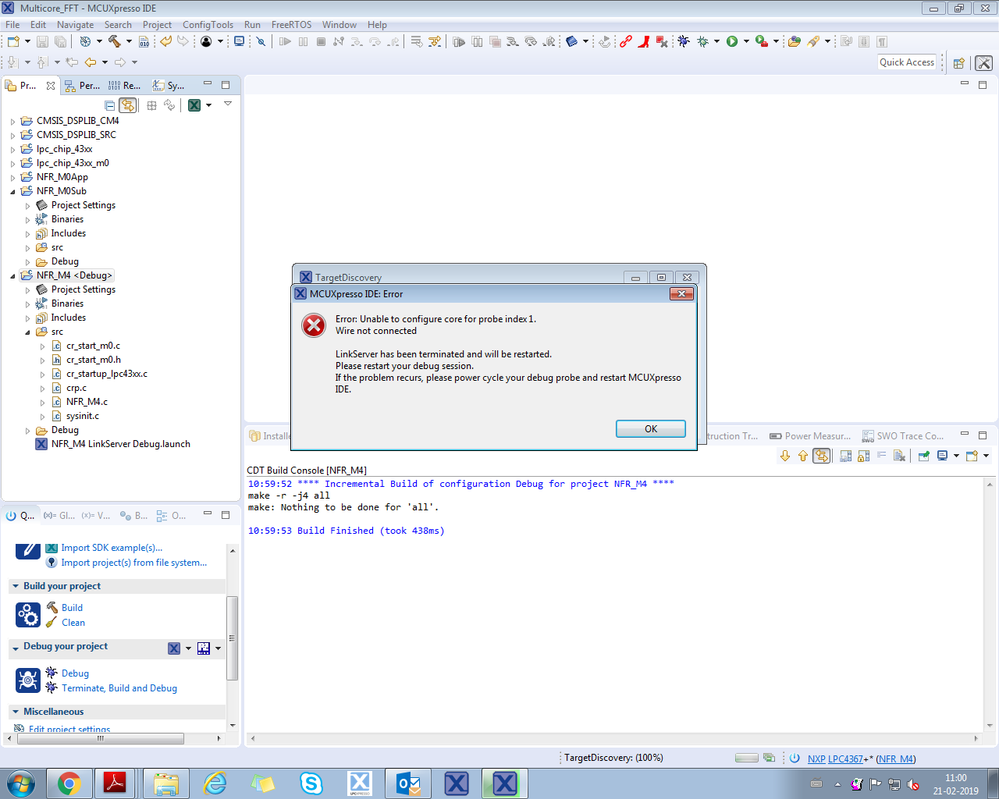Click the hammer Build icon in main toolbar
Image resolution: width=999 pixels, height=799 pixels.
(115, 41)
